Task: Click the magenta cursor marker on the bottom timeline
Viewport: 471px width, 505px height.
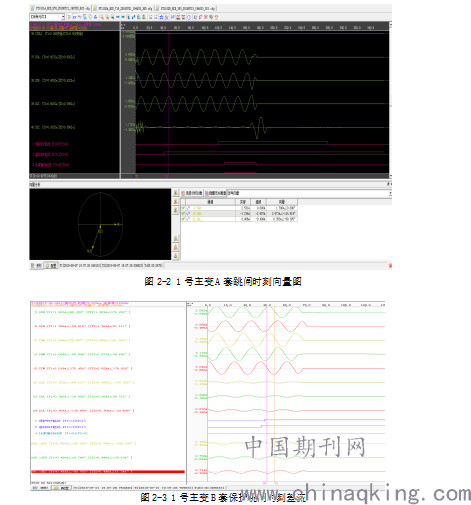Action: pyautogui.click(x=167, y=176)
